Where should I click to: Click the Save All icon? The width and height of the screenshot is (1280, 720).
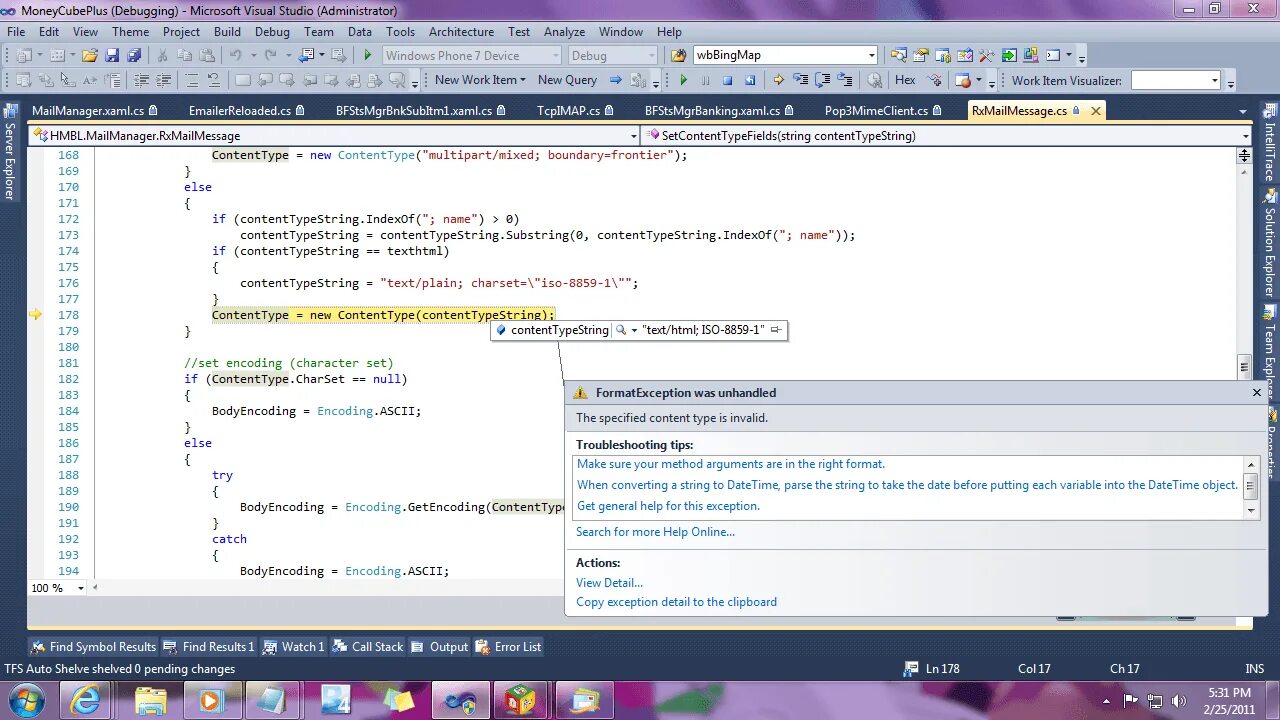tap(134, 55)
